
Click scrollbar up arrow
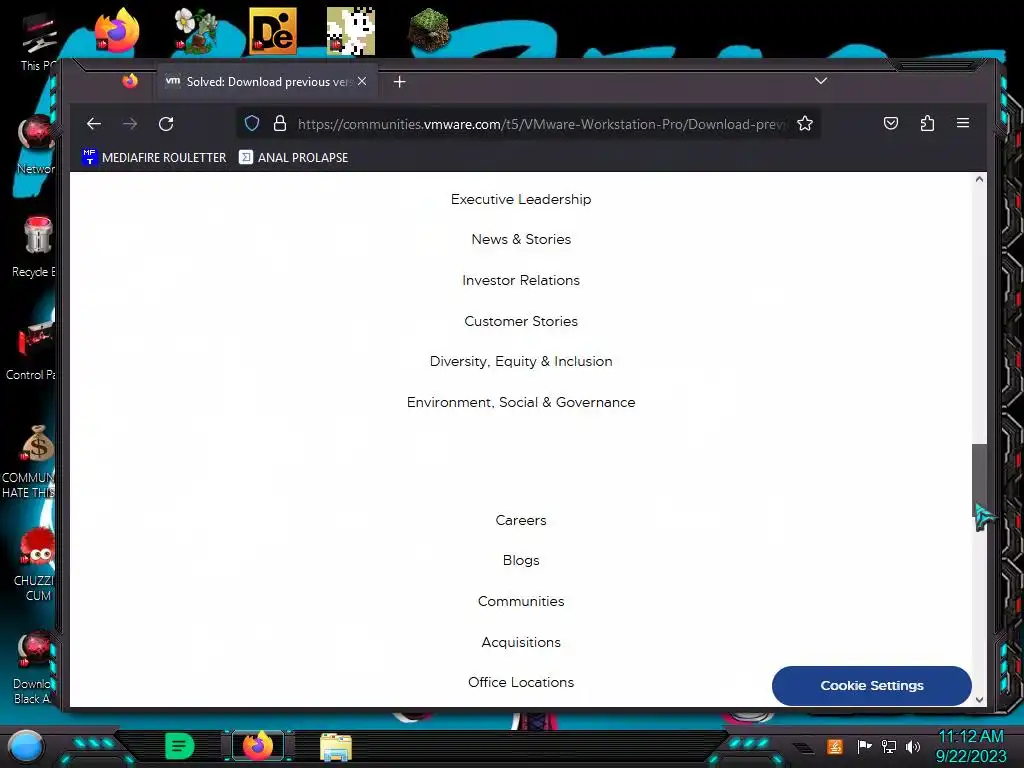979,179
